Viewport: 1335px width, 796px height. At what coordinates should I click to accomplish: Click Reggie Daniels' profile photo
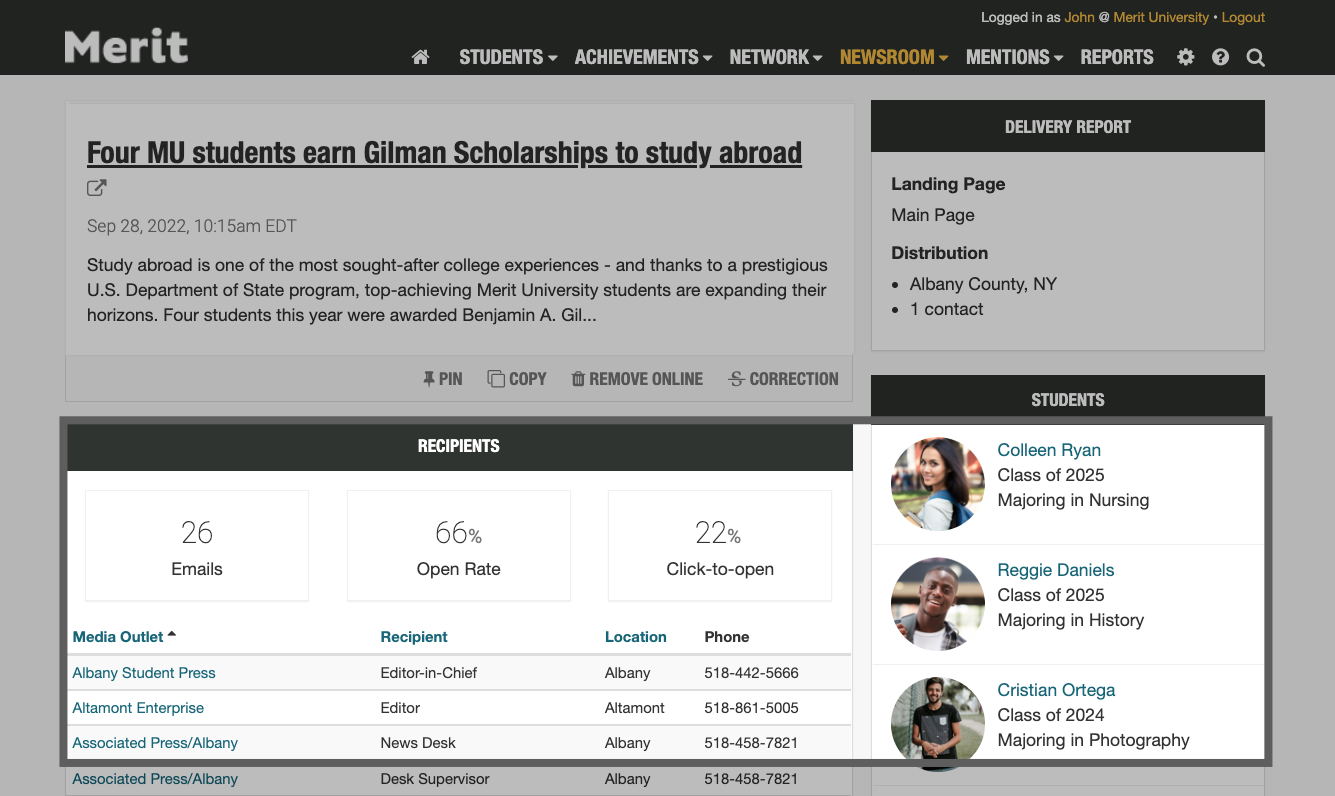[937, 604]
